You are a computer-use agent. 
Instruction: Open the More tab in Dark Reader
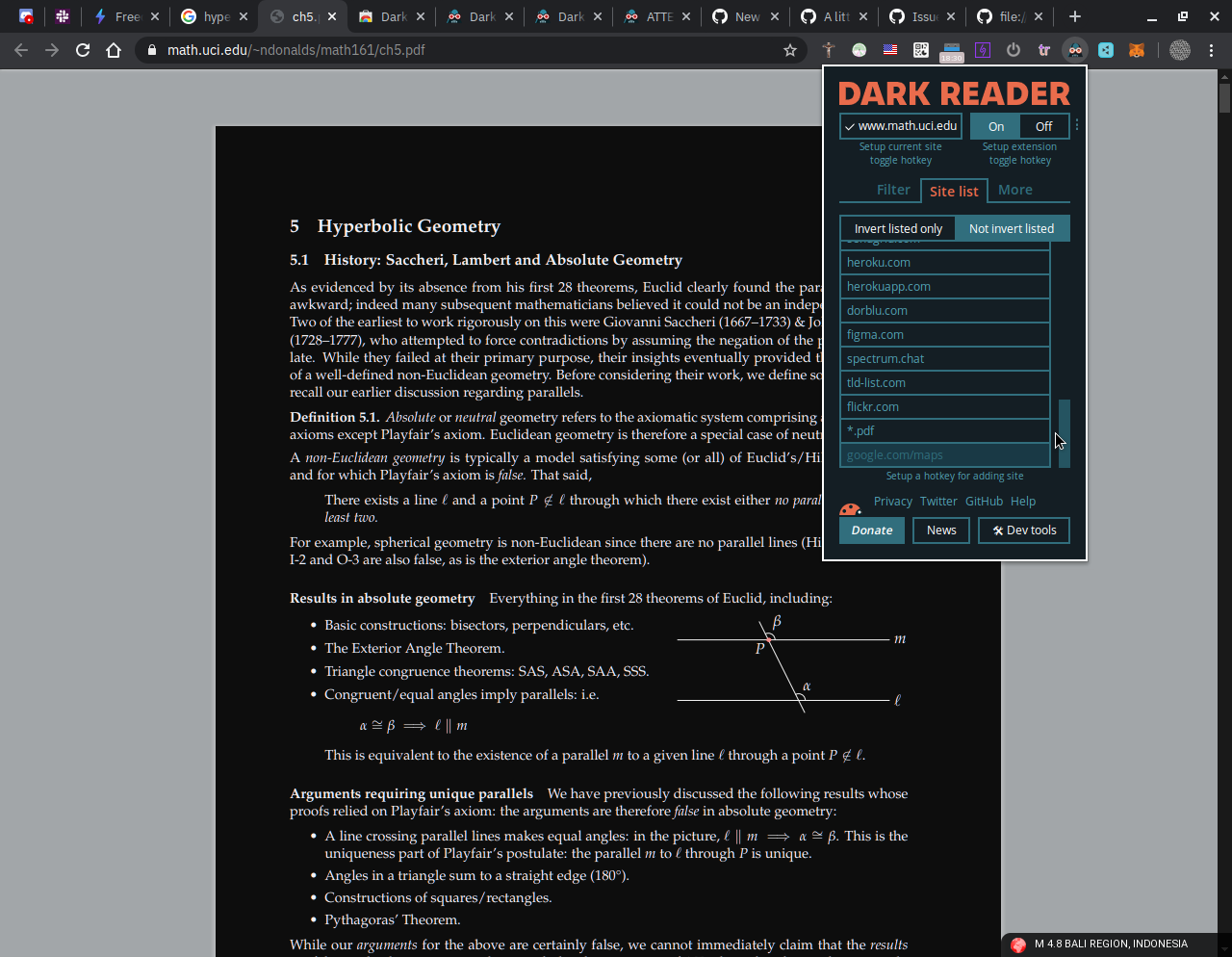point(1014,190)
